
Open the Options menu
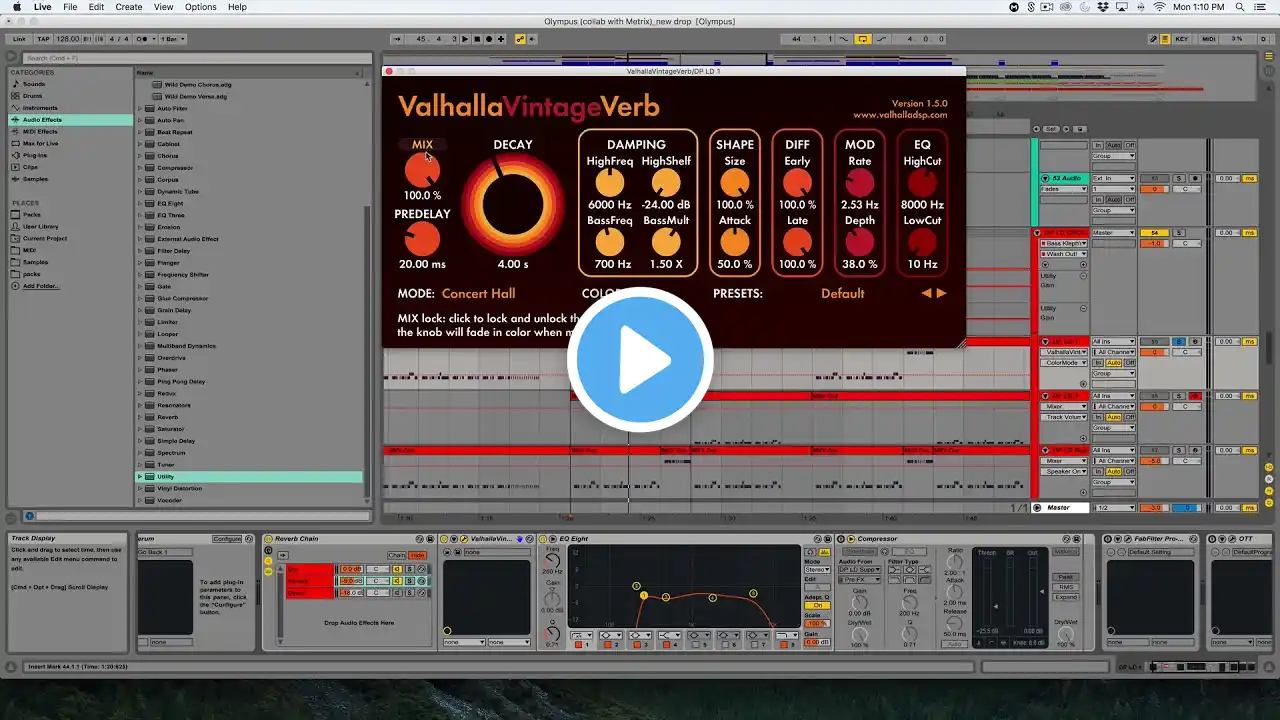(x=200, y=7)
